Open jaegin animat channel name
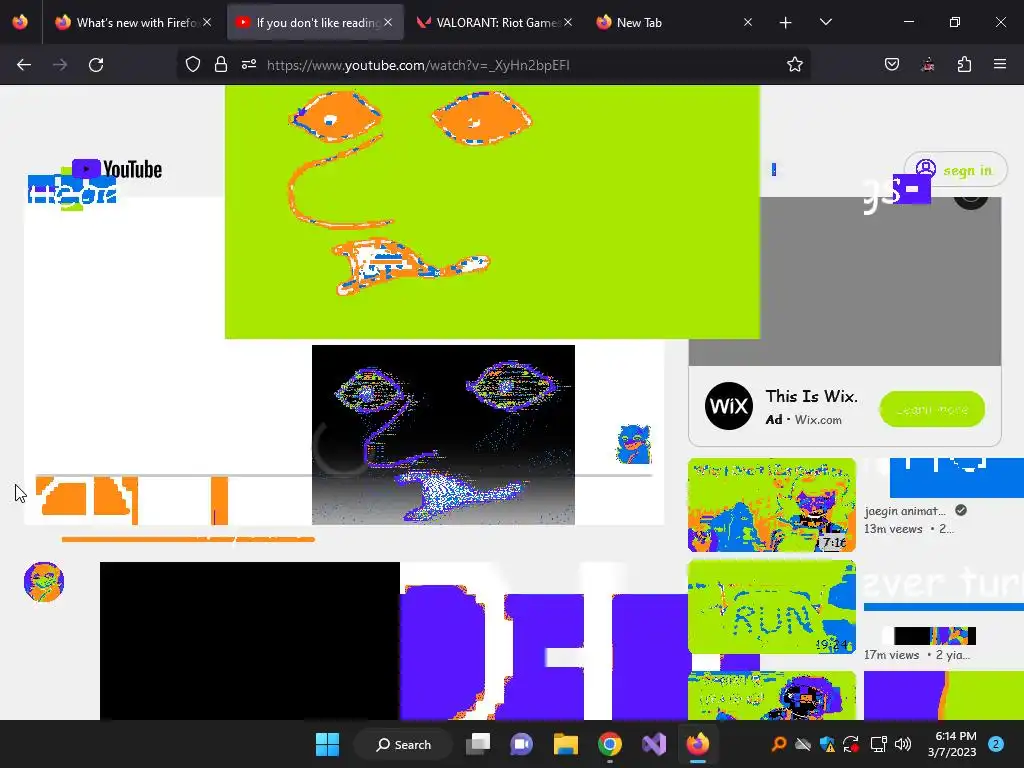The image size is (1024, 768). click(904, 511)
